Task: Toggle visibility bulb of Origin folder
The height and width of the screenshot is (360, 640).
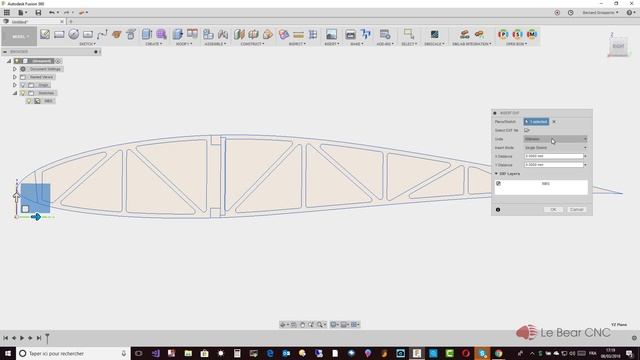Action: [x=23, y=85]
